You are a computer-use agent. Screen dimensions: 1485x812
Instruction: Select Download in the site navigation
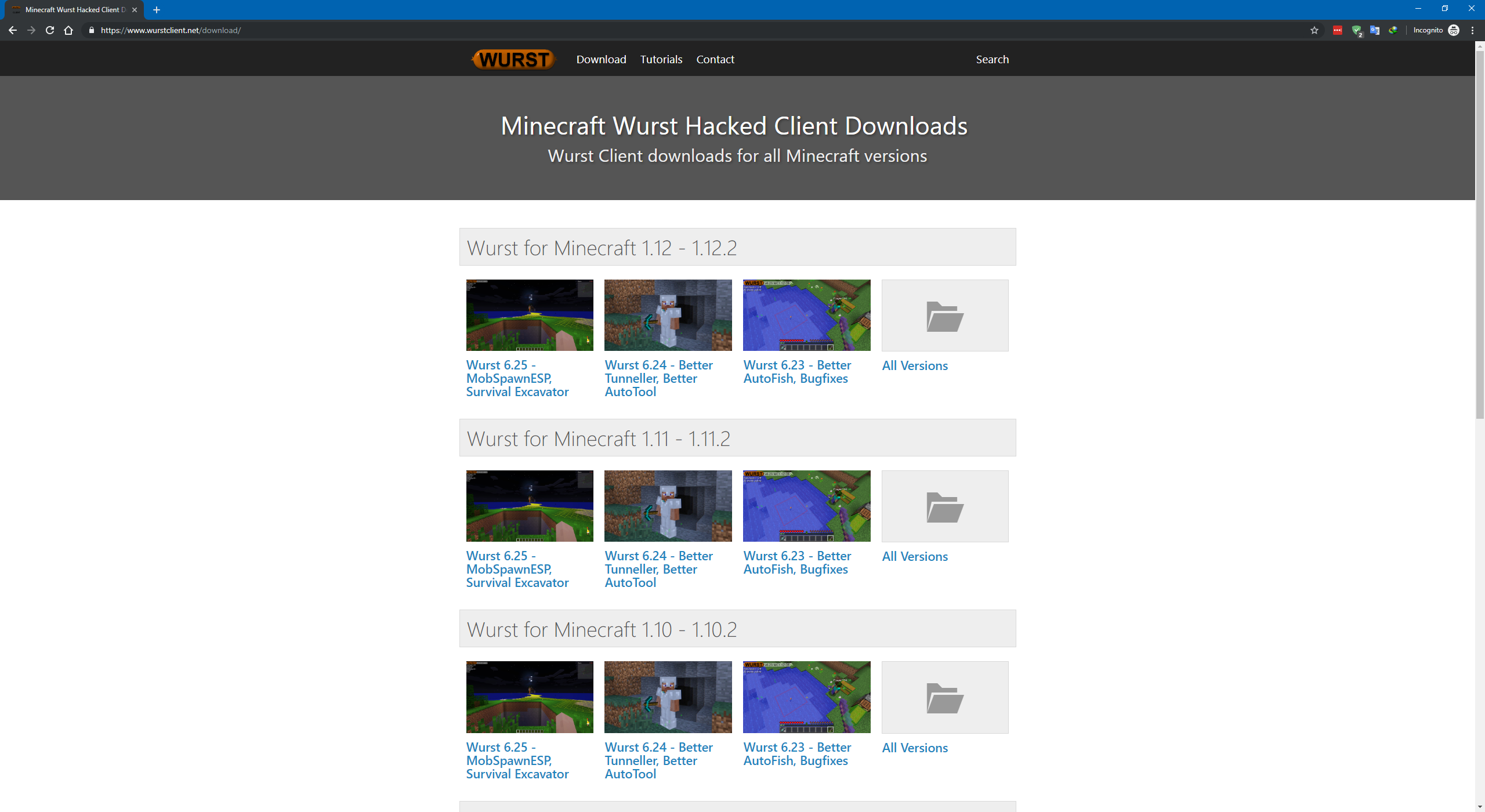[x=601, y=59]
